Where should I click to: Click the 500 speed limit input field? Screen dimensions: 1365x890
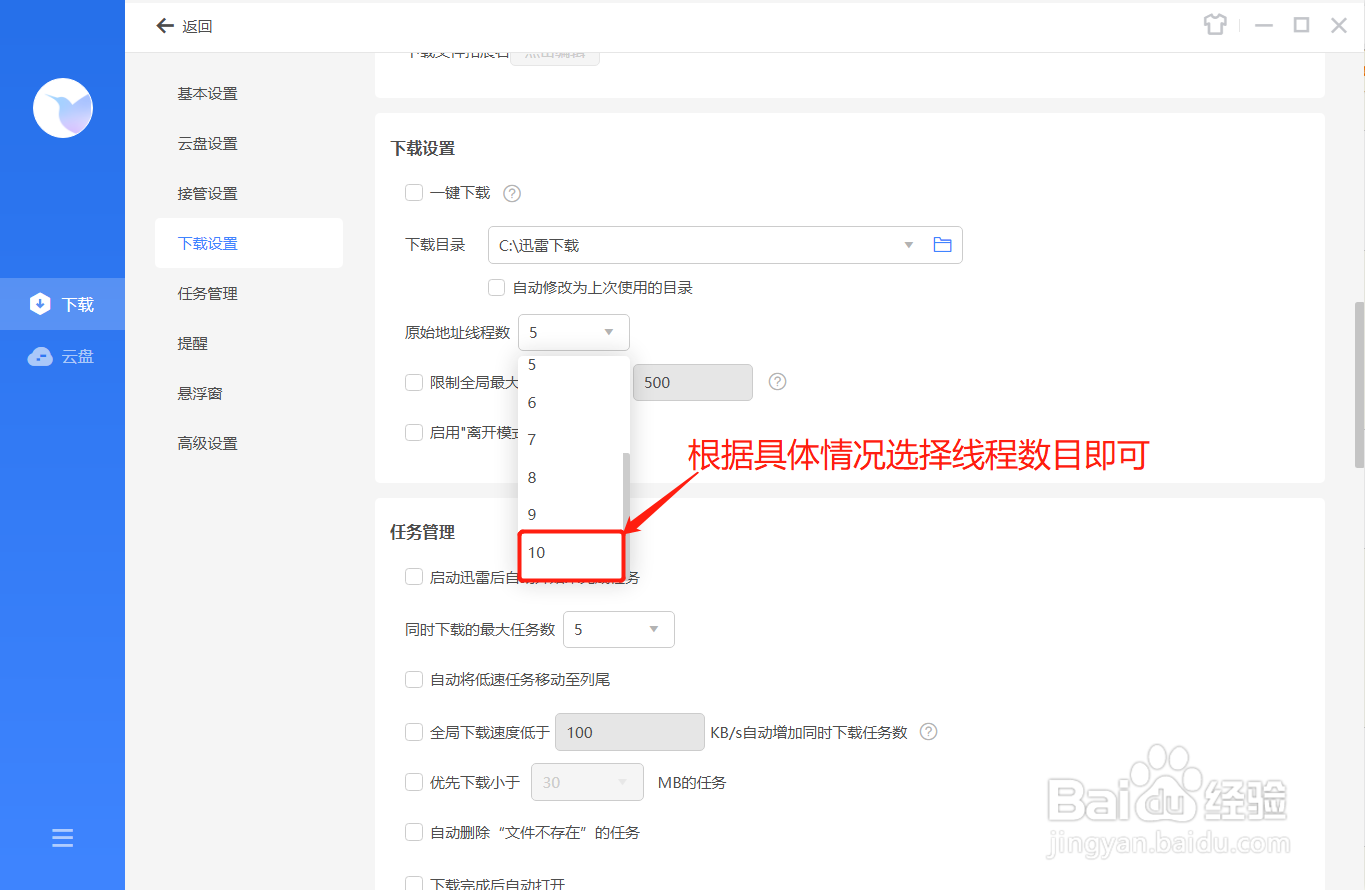693,382
